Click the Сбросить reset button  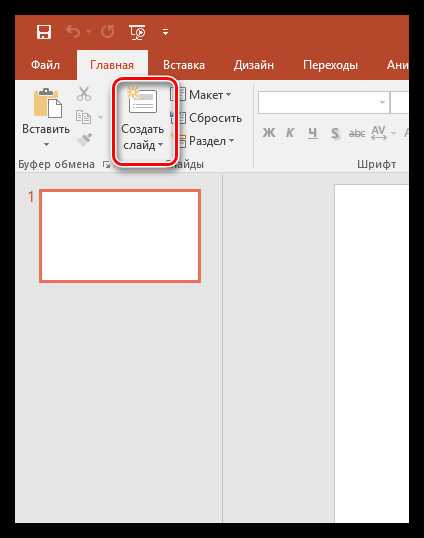point(207,118)
